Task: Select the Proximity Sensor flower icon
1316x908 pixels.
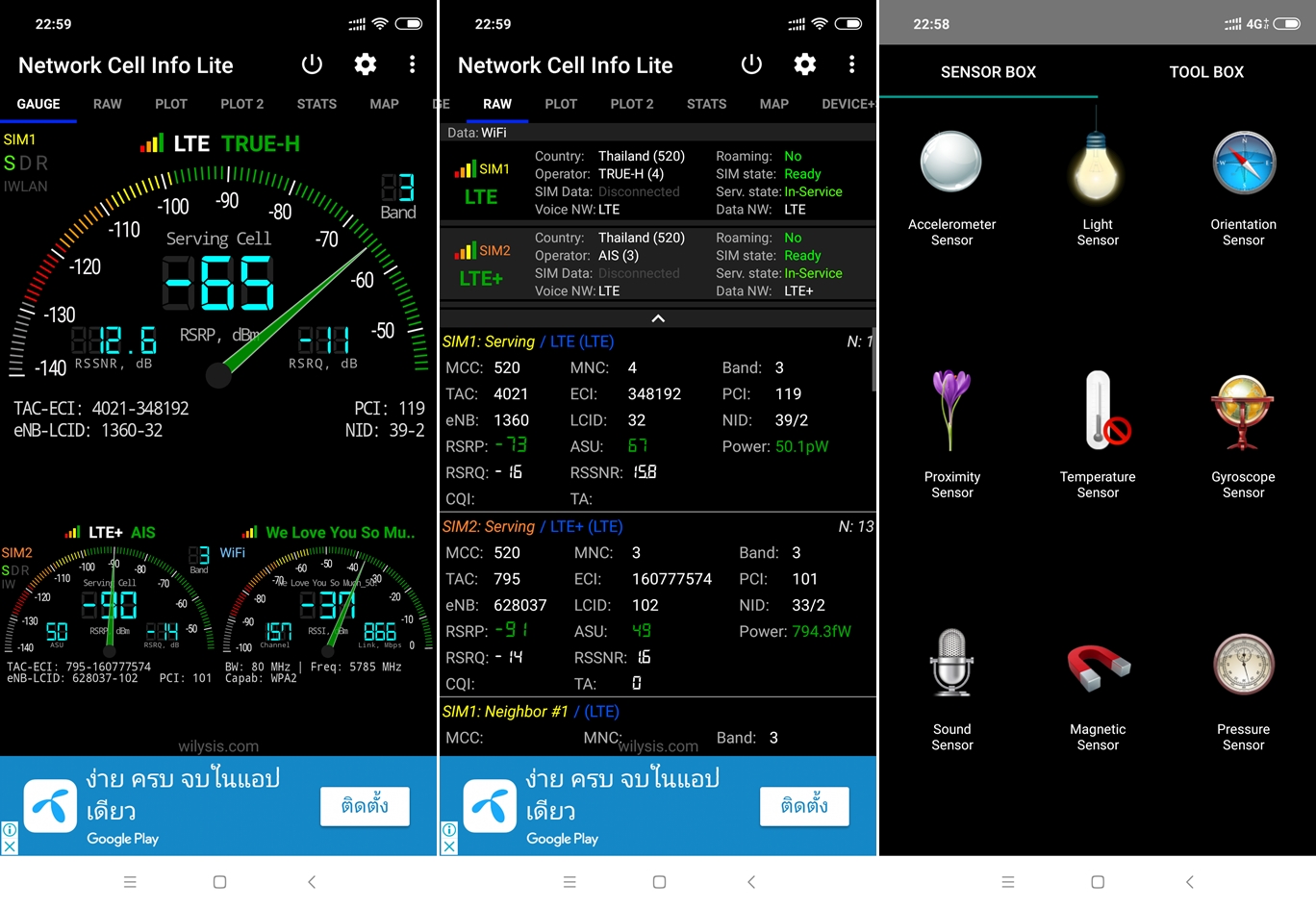Action: coord(951,411)
